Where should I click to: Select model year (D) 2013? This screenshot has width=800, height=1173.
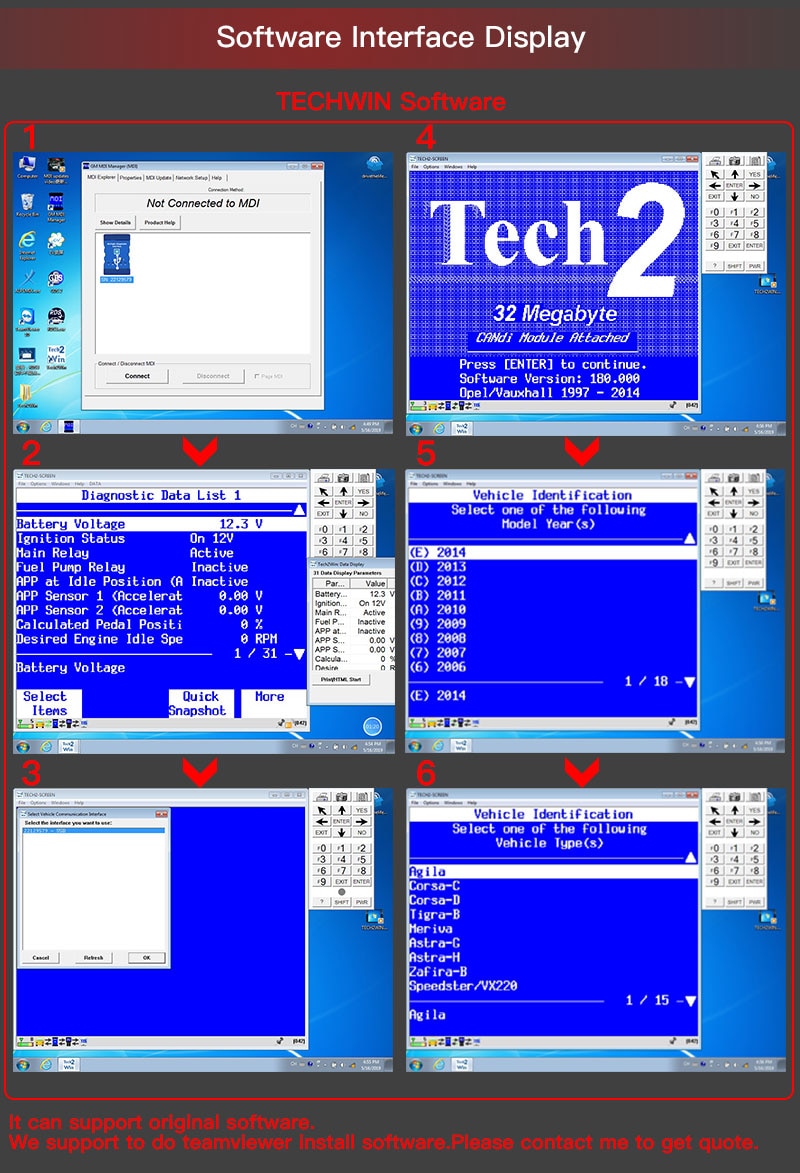coord(552,567)
